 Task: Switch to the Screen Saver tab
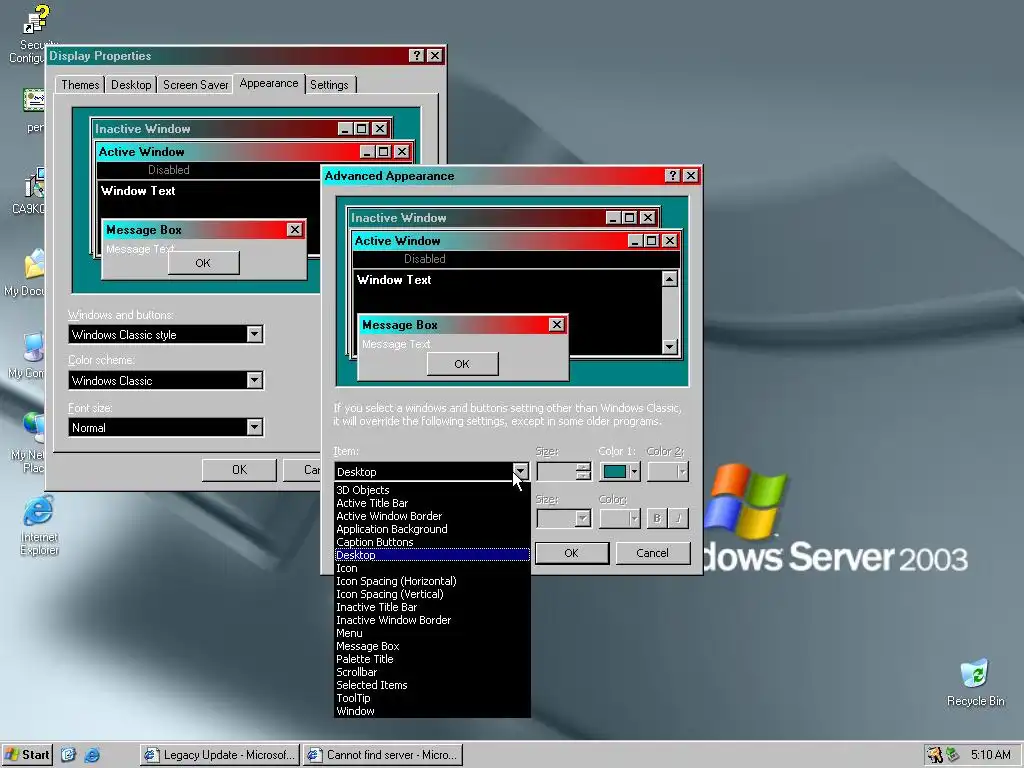point(195,85)
